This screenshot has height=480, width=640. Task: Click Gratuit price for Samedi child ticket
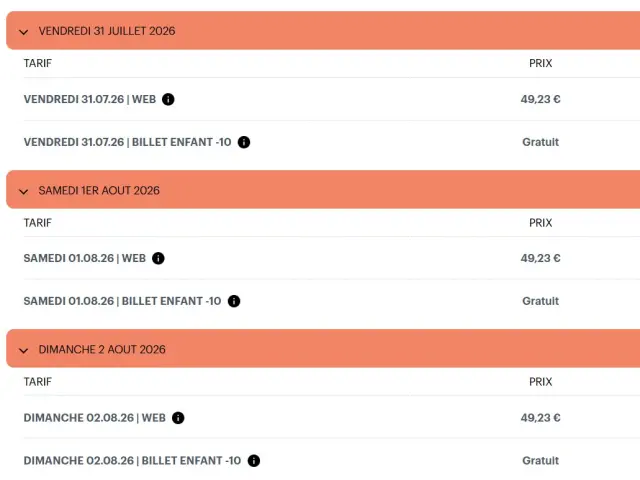(x=540, y=301)
